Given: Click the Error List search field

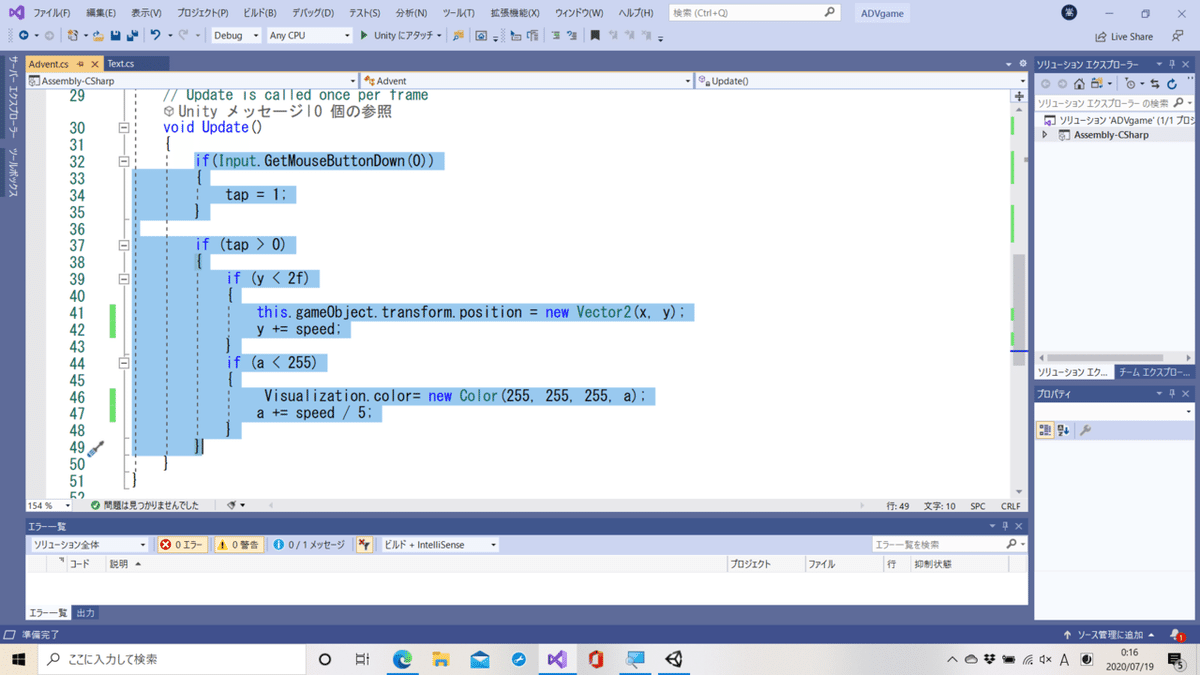Looking at the screenshot, I should [x=948, y=544].
